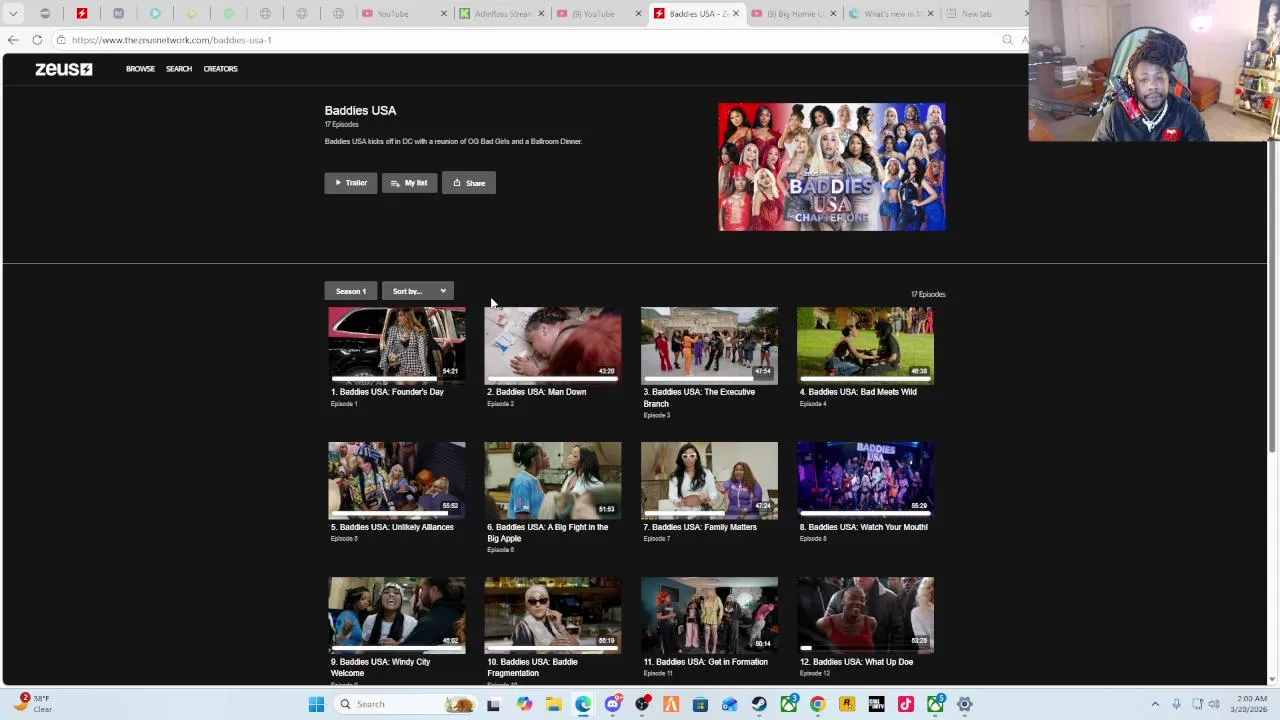Switch to the AdinRoss Stream tab
This screenshot has width=1280, height=720.
pos(502,14)
